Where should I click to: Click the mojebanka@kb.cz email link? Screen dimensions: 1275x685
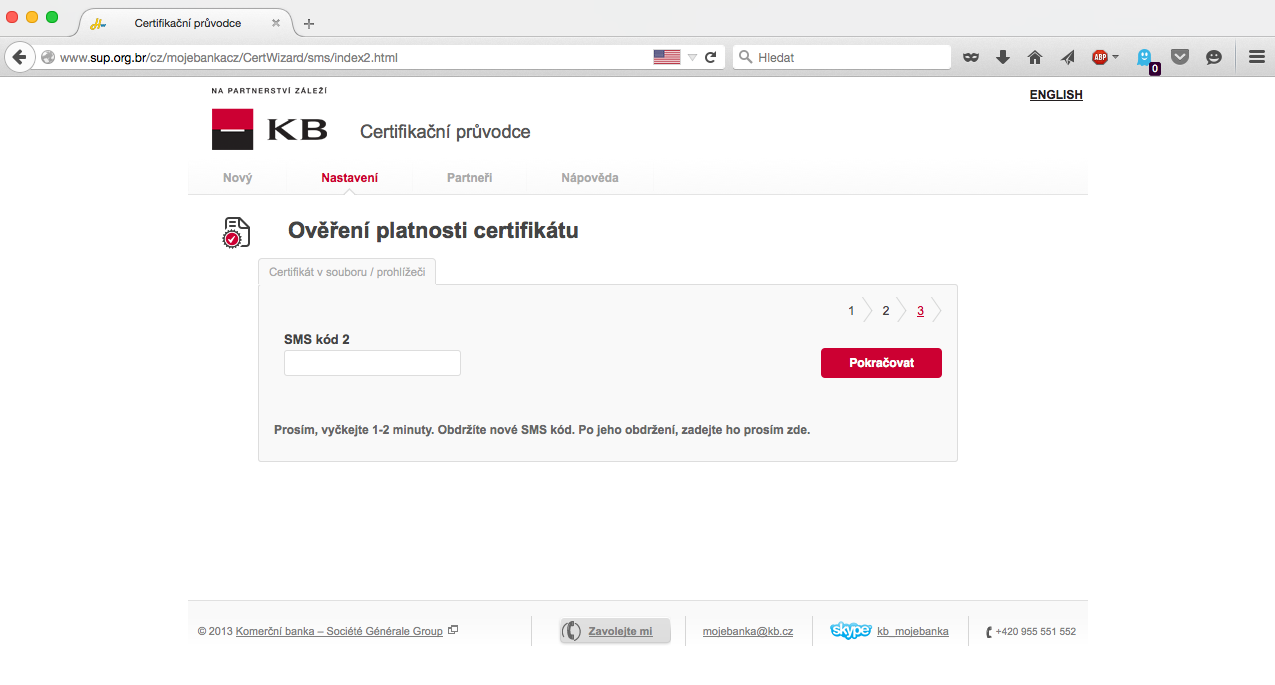point(748,631)
